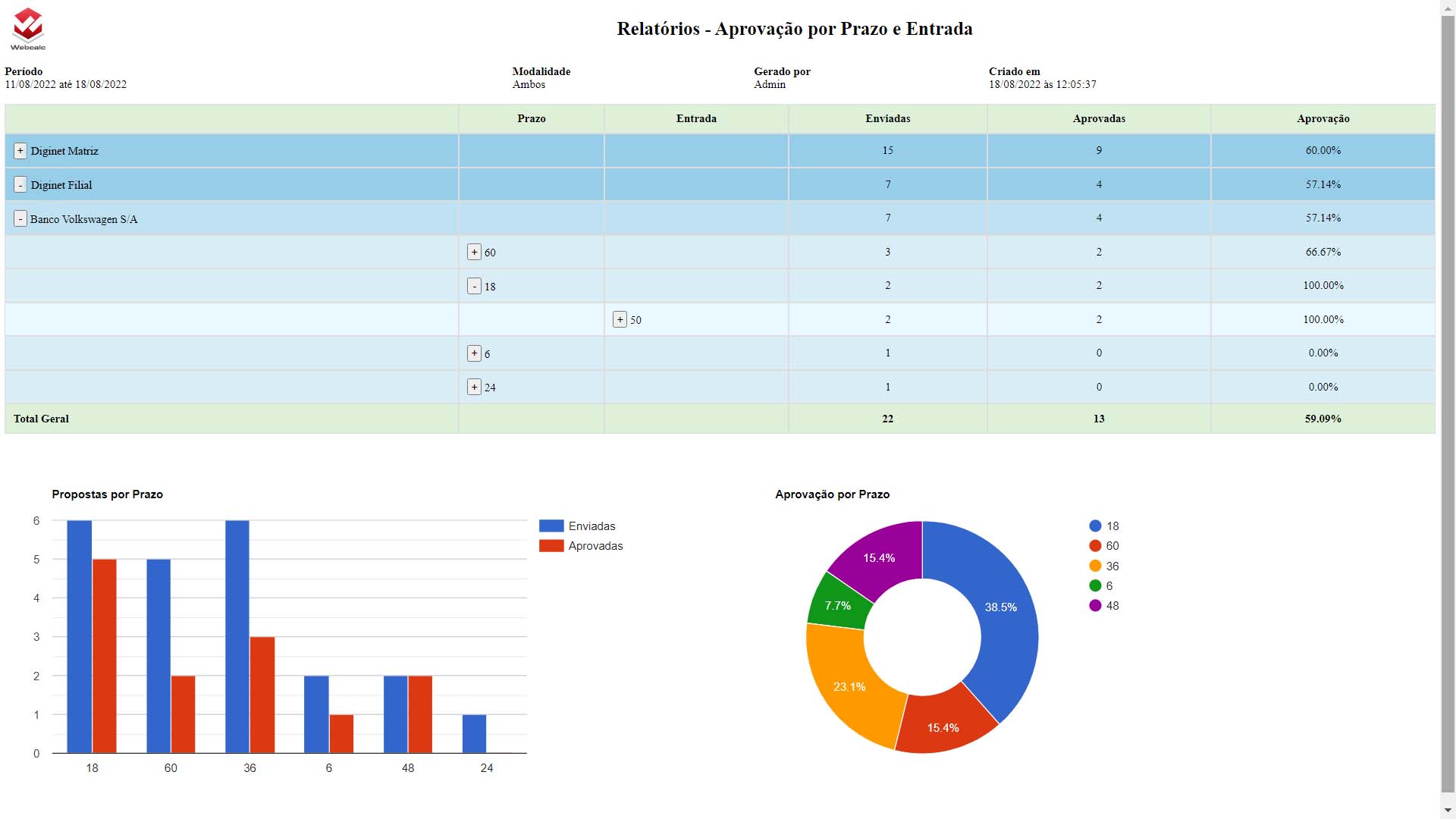Screen dimensions: 1456x819
Task: Expand the prazo 6 row
Action: 474,353
